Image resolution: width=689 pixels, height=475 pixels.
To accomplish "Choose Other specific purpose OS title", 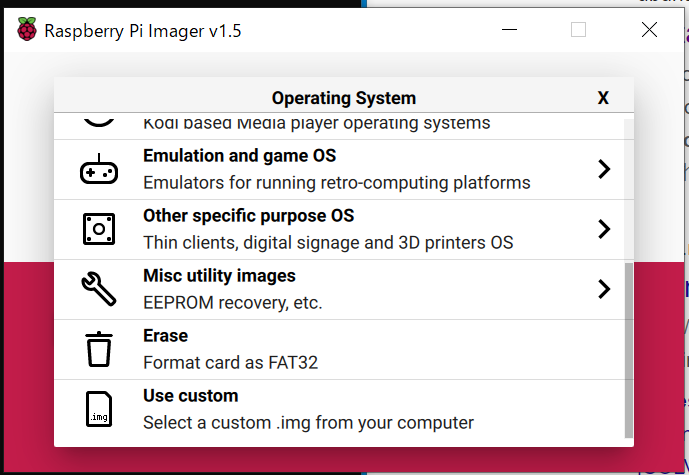I will 249,216.
